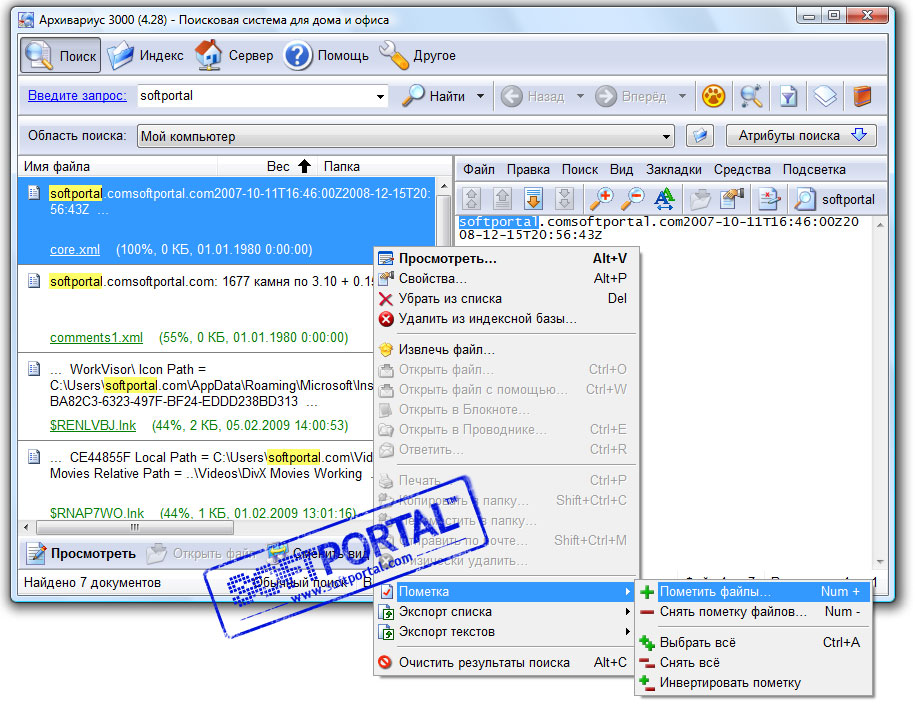The image size is (915, 709).
Task: Select Убрать из списка menu item
Action: (x=506, y=299)
